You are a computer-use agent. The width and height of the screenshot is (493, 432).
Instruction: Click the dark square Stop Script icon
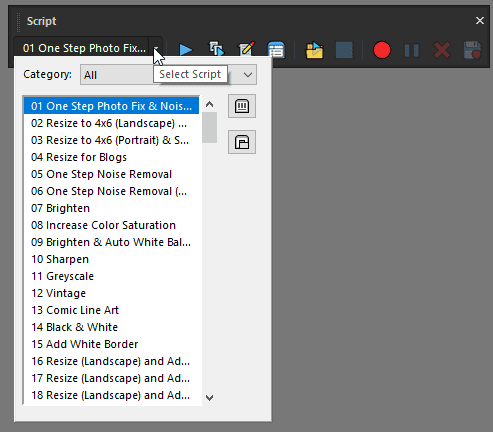(x=344, y=50)
